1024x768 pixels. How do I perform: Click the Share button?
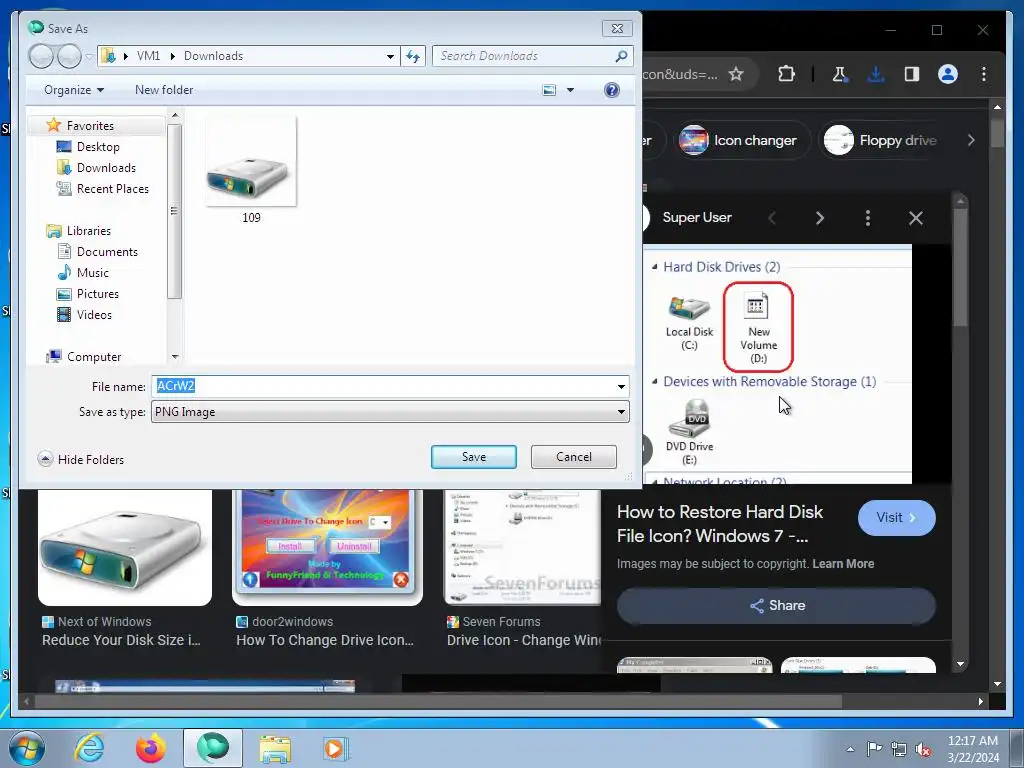click(x=776, y=606)
